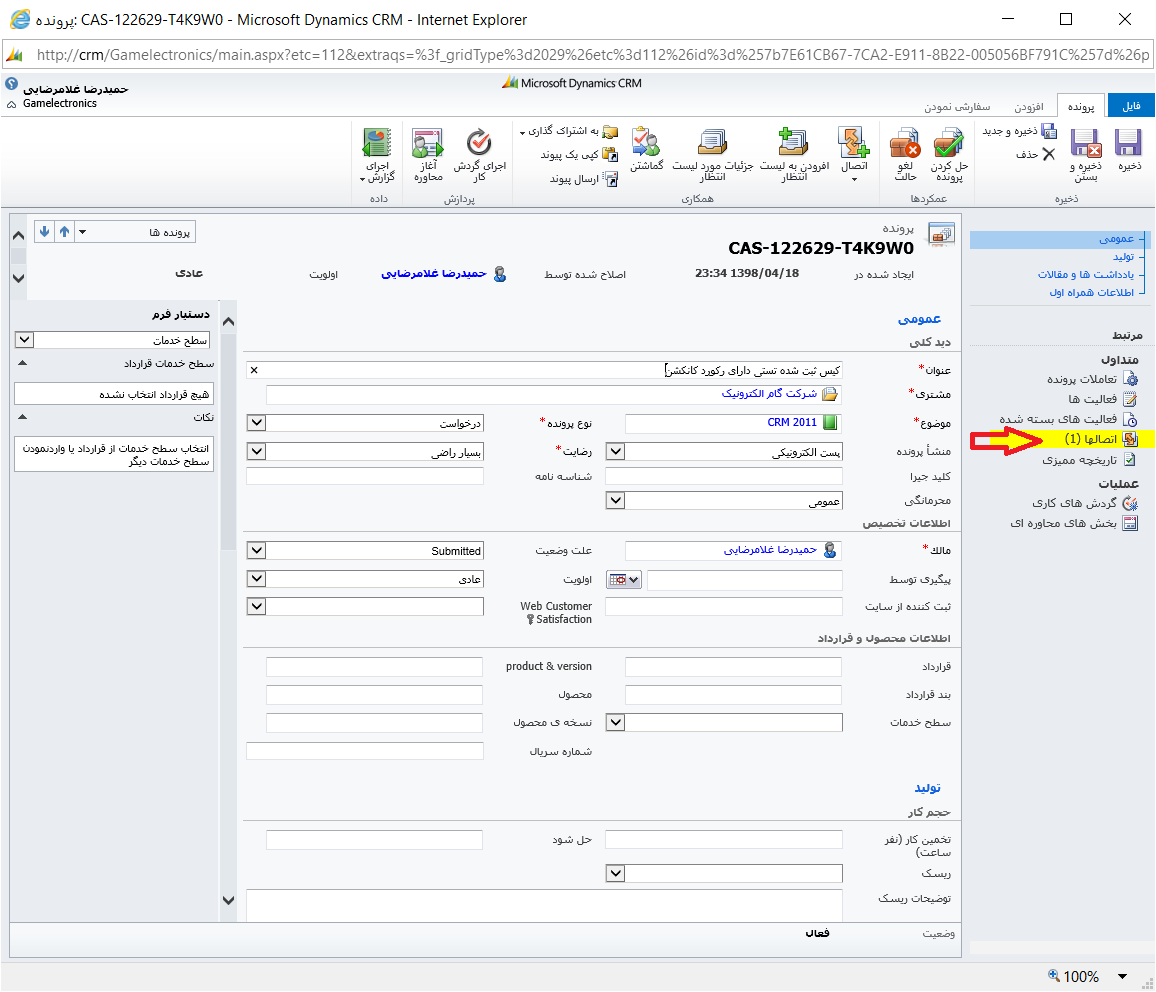Clear the عنوان title field with X
This screenshot has width=1156, height=992.
click(x=254, y=370)
